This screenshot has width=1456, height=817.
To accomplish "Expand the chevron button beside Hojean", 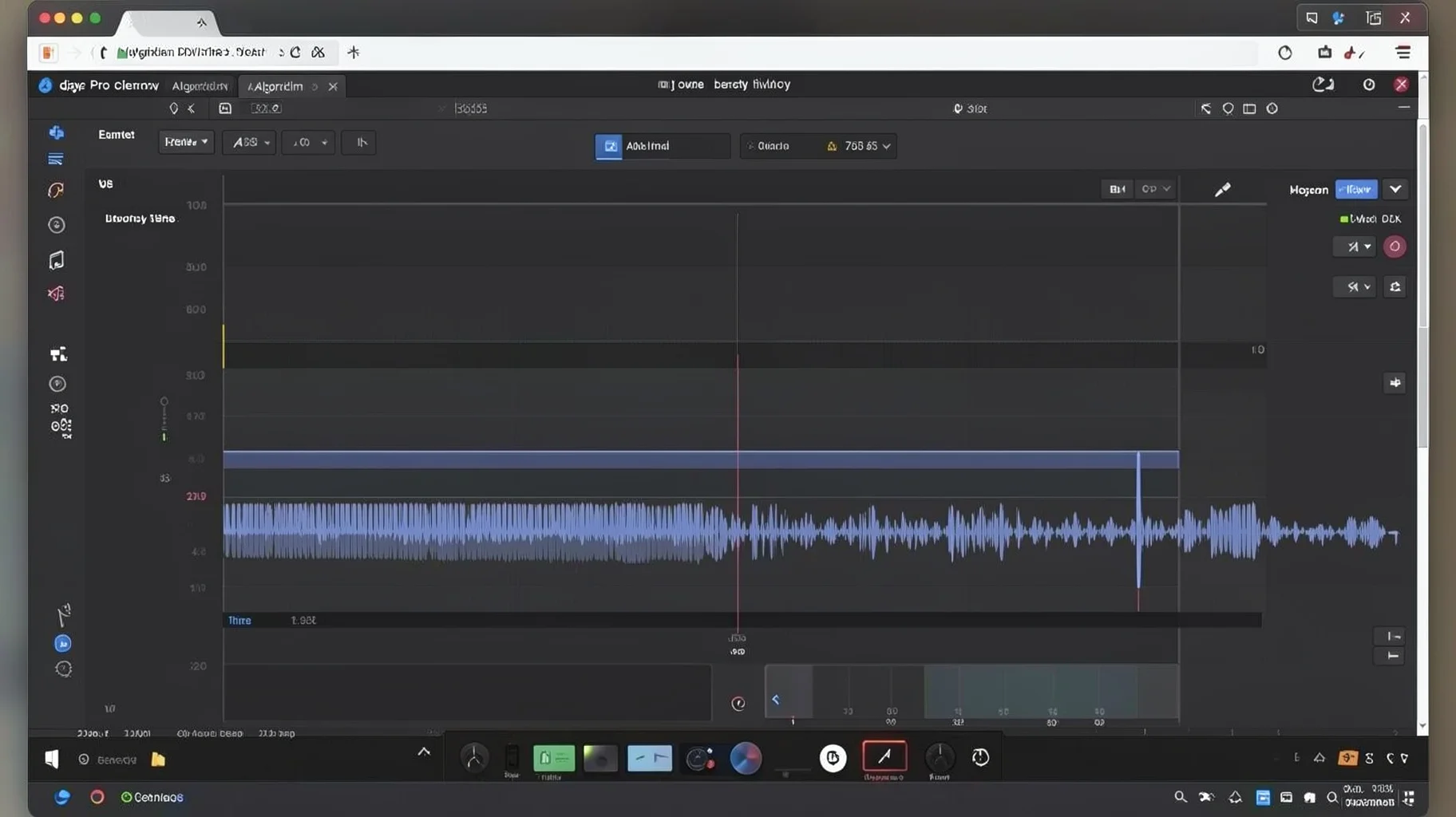I will (1395, 189).
